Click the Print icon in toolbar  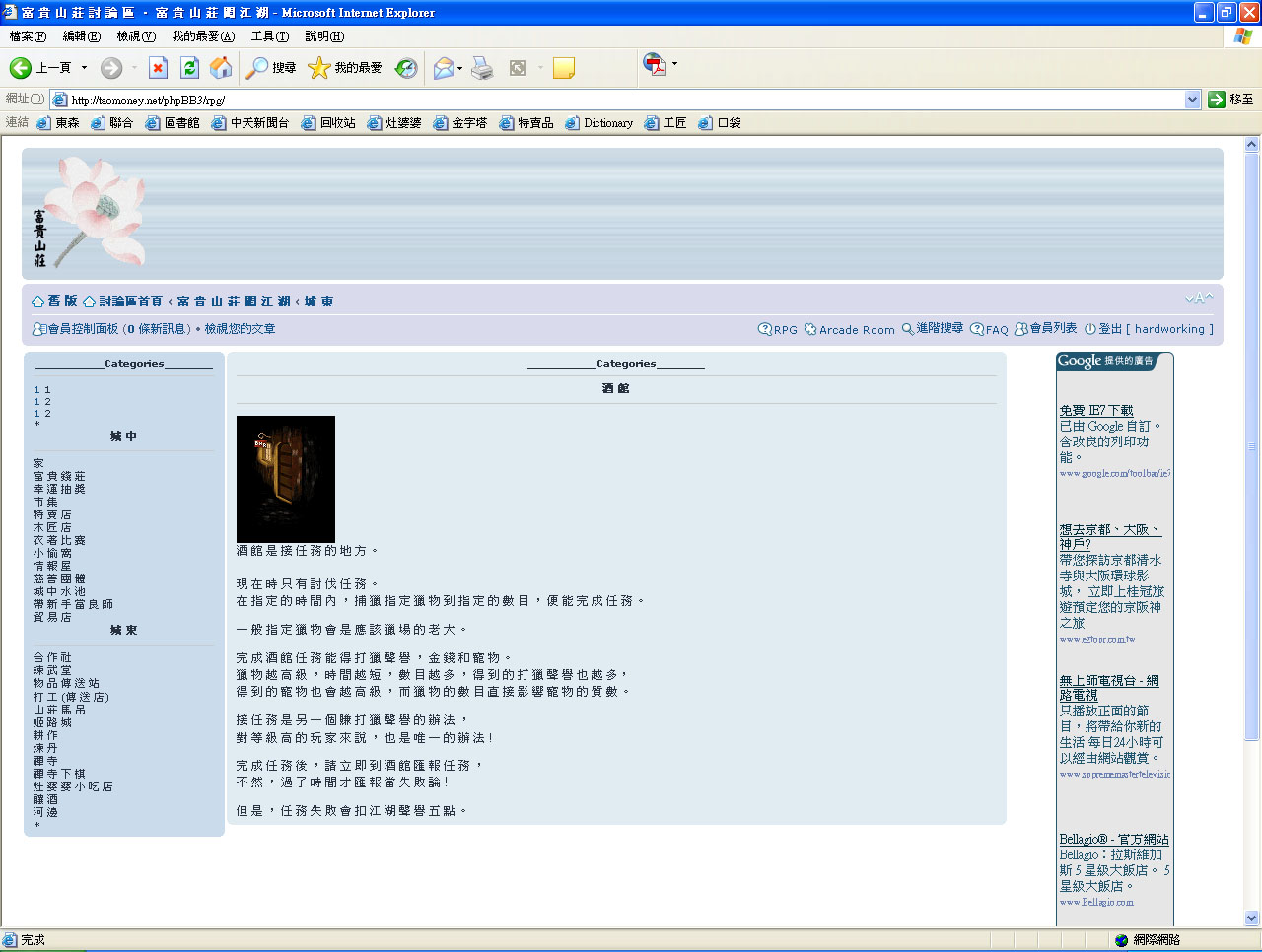[x=482, y=68]
